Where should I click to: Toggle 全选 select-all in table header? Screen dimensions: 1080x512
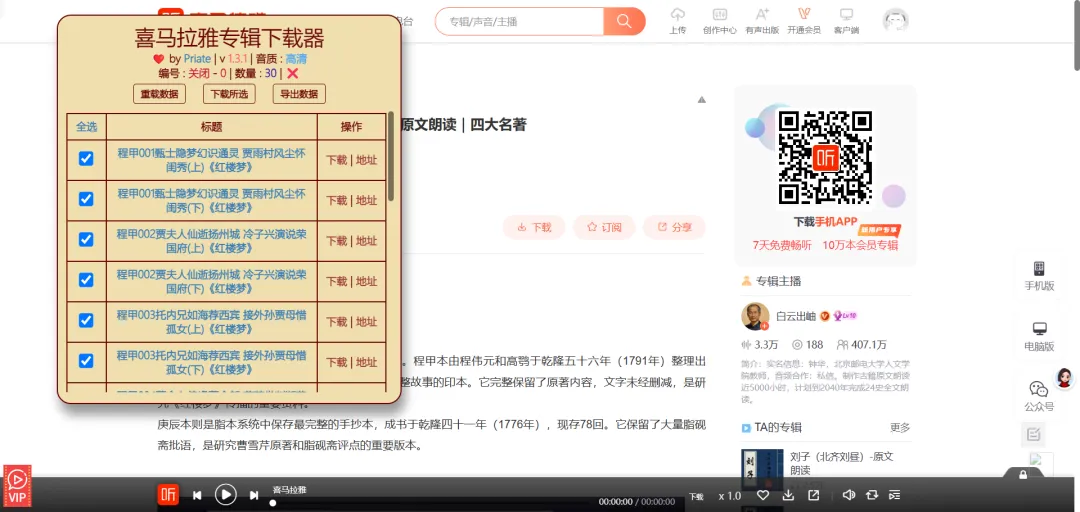(x=87, y=127)
